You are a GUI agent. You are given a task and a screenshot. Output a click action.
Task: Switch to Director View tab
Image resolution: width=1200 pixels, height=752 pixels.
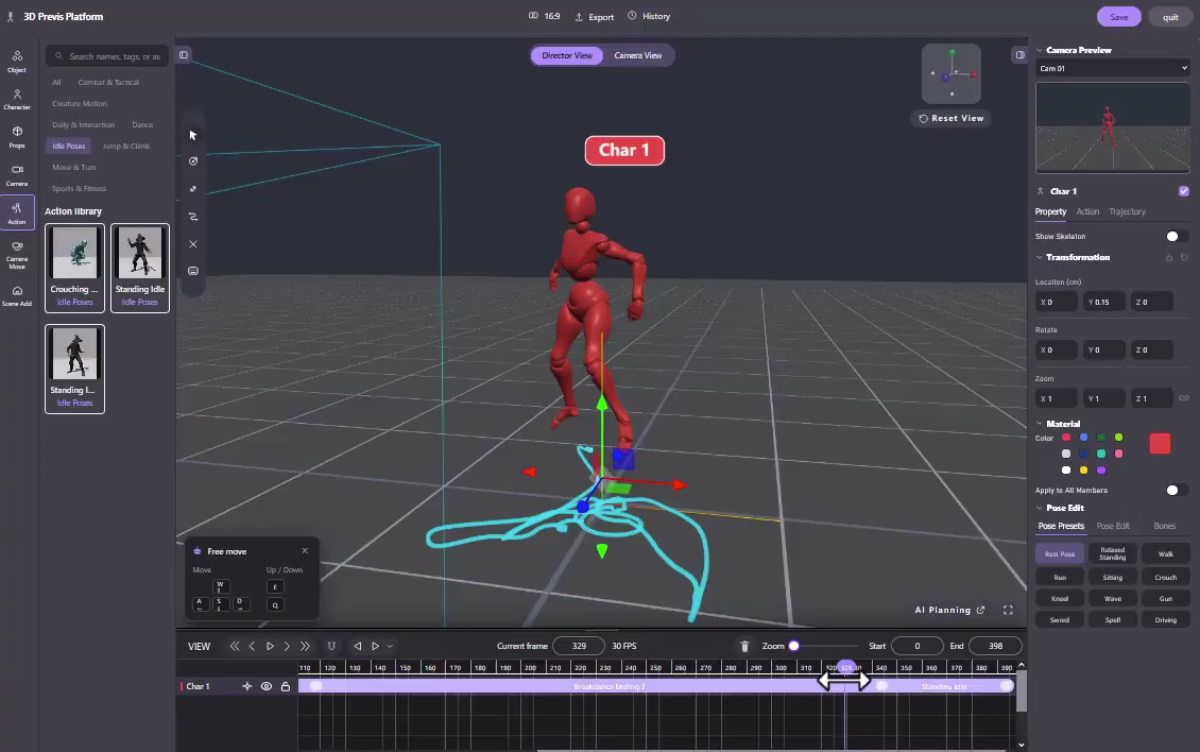pos(567,55)
